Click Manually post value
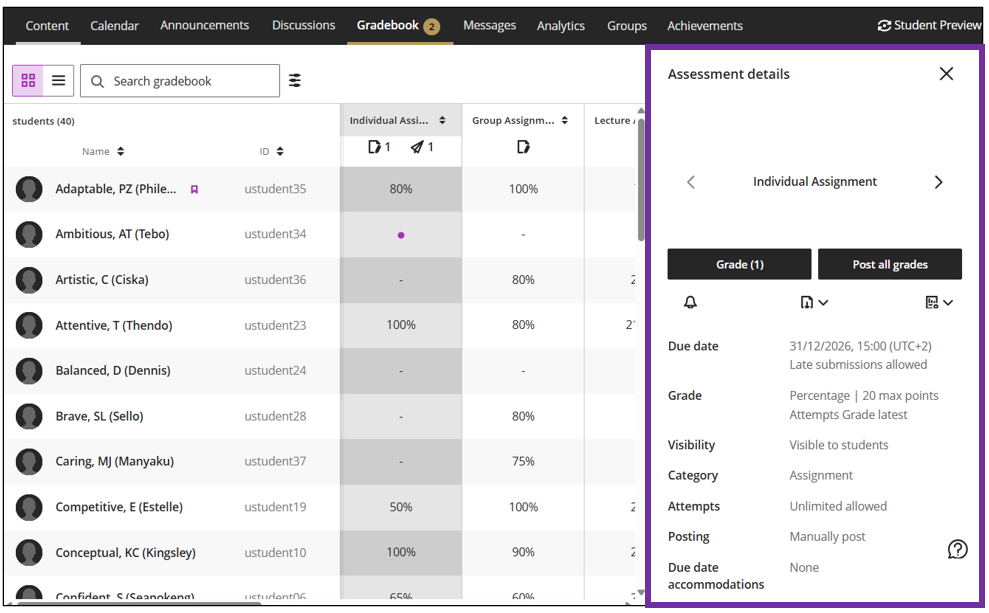Screen dimensions: 989x613 coord(828,537)
